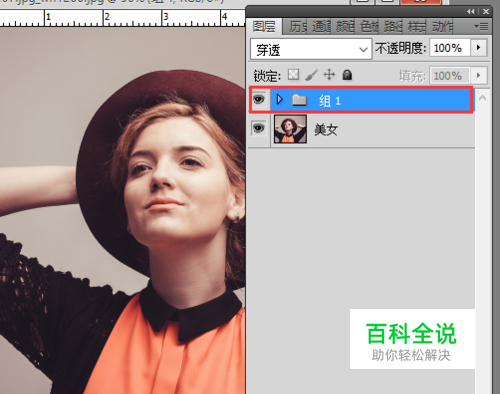Close the layers panel group
The image size is (500, 394).
pyautogui.click(x=486, y=12)
